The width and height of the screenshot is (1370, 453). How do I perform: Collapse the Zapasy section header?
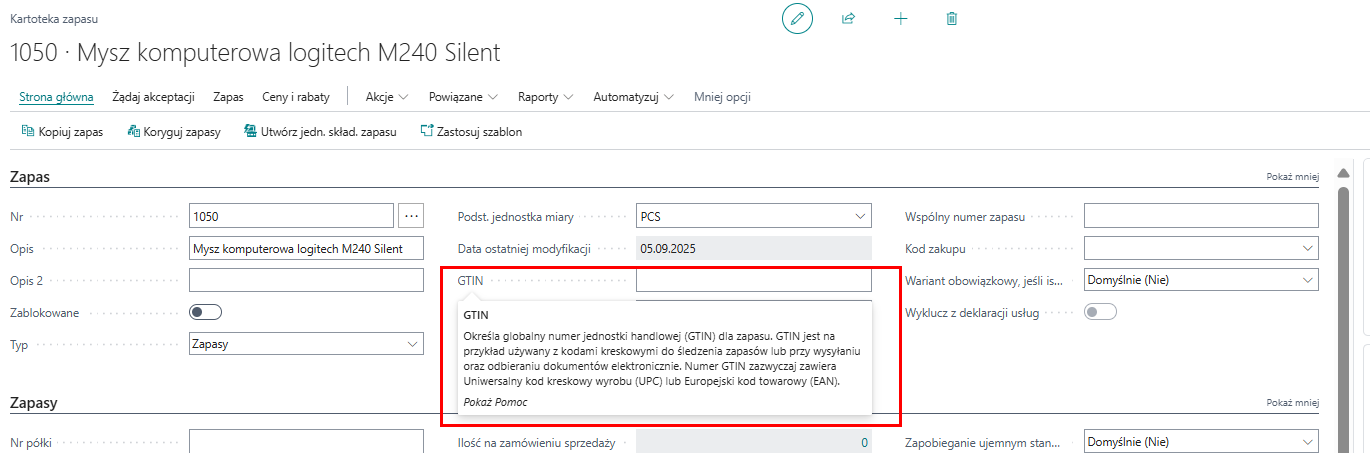tap(33, 403)
